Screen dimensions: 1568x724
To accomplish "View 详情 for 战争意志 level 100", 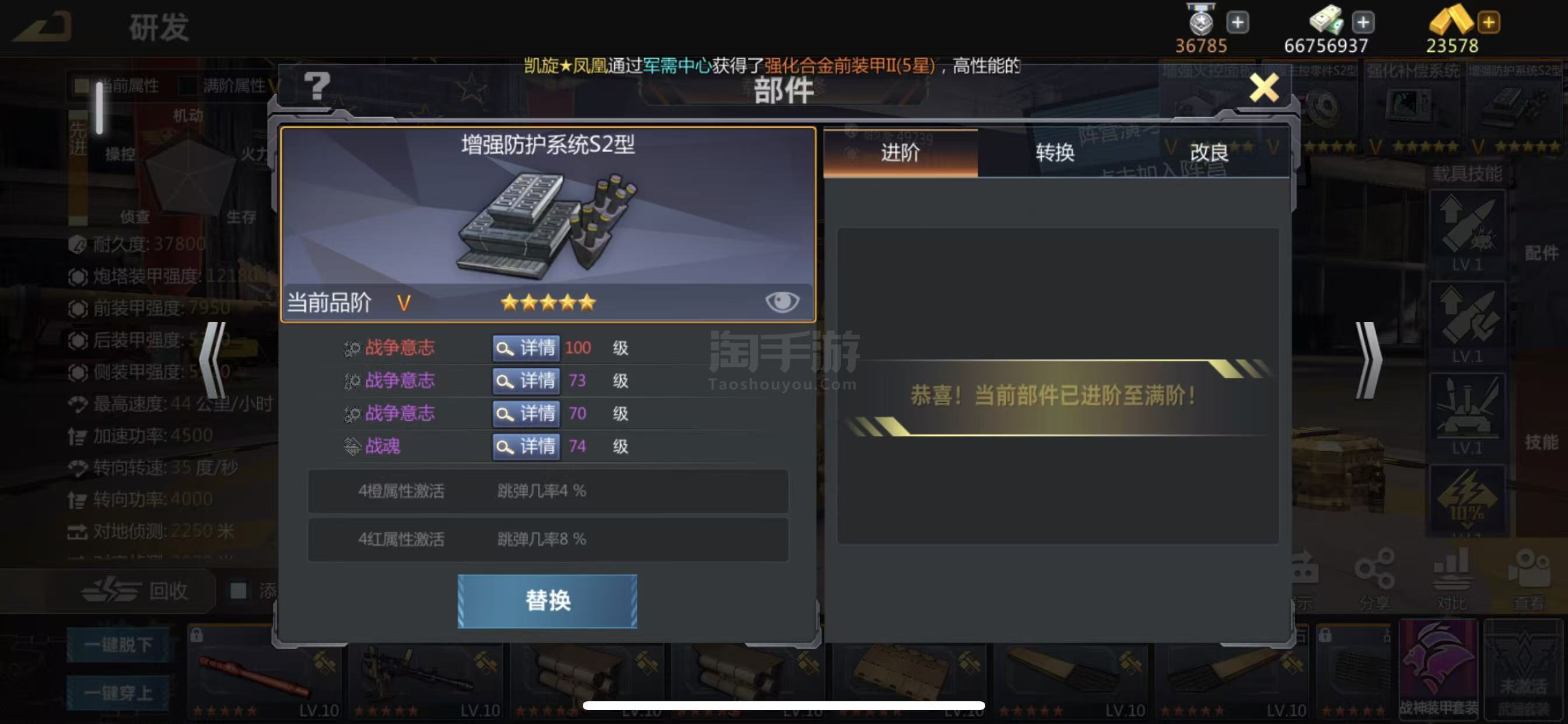I will point(526,348).
